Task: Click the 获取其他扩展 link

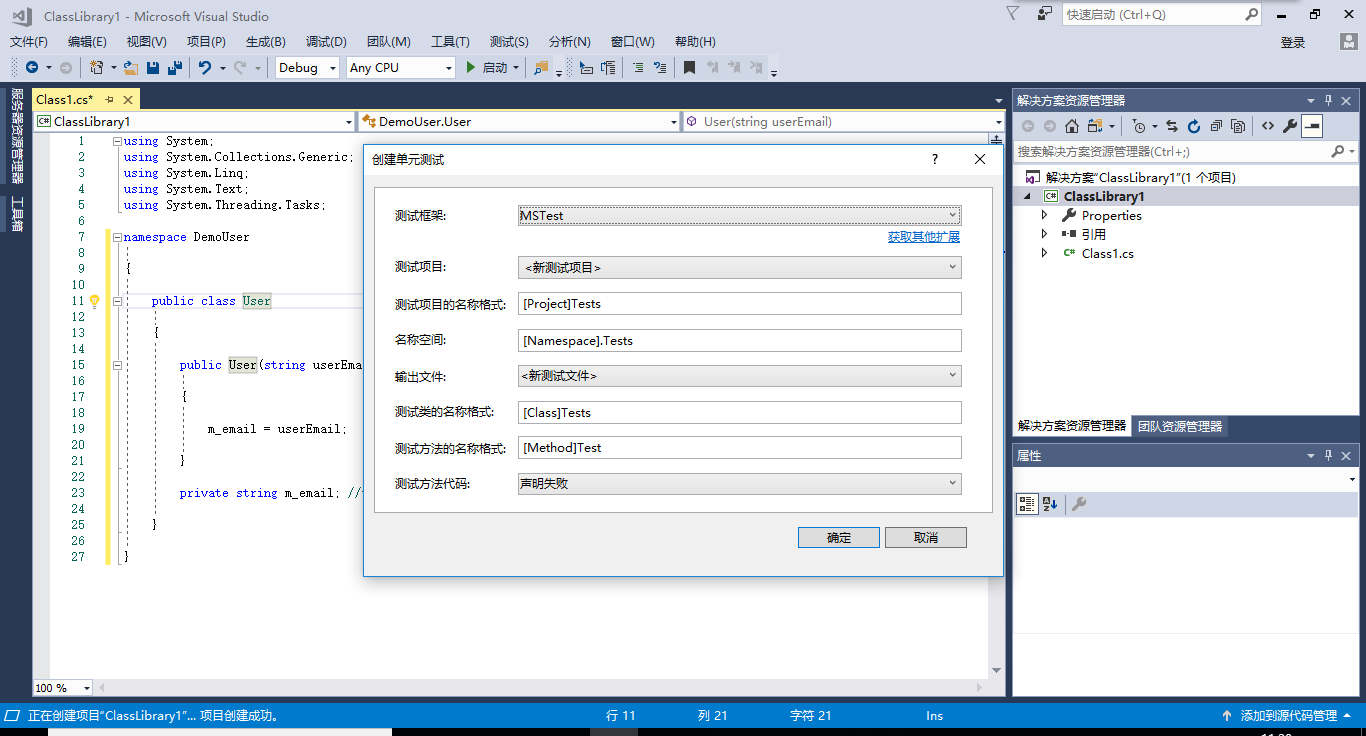Action: coord(923,237)
